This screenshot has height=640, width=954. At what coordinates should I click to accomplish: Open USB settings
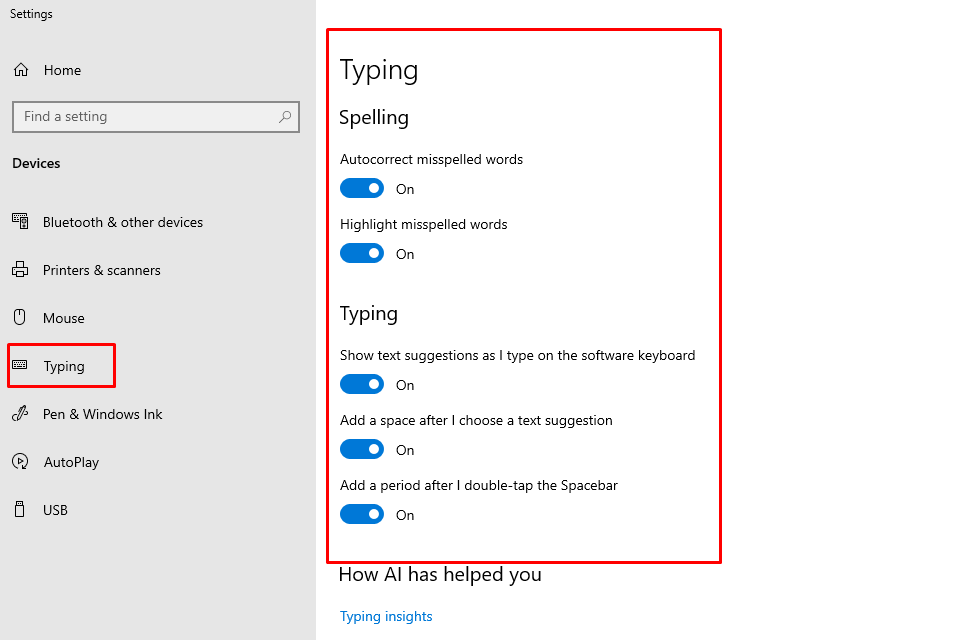pyautogui.click(x=55, y=510)
